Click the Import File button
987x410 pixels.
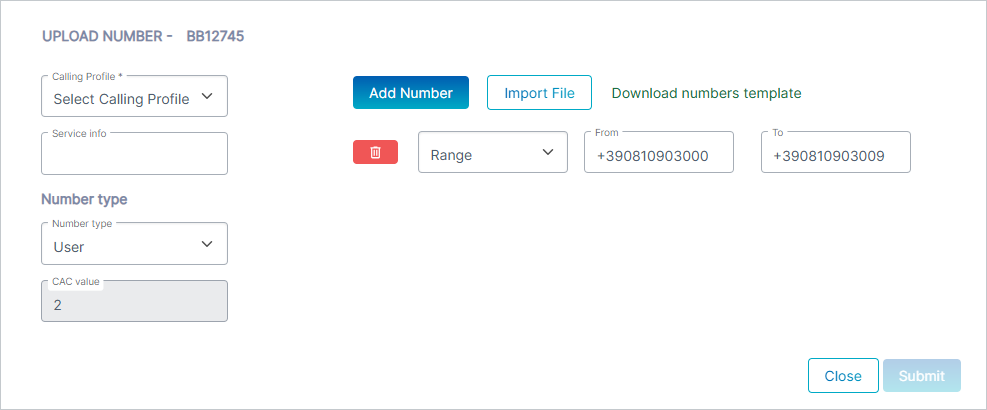coord(539,93)
